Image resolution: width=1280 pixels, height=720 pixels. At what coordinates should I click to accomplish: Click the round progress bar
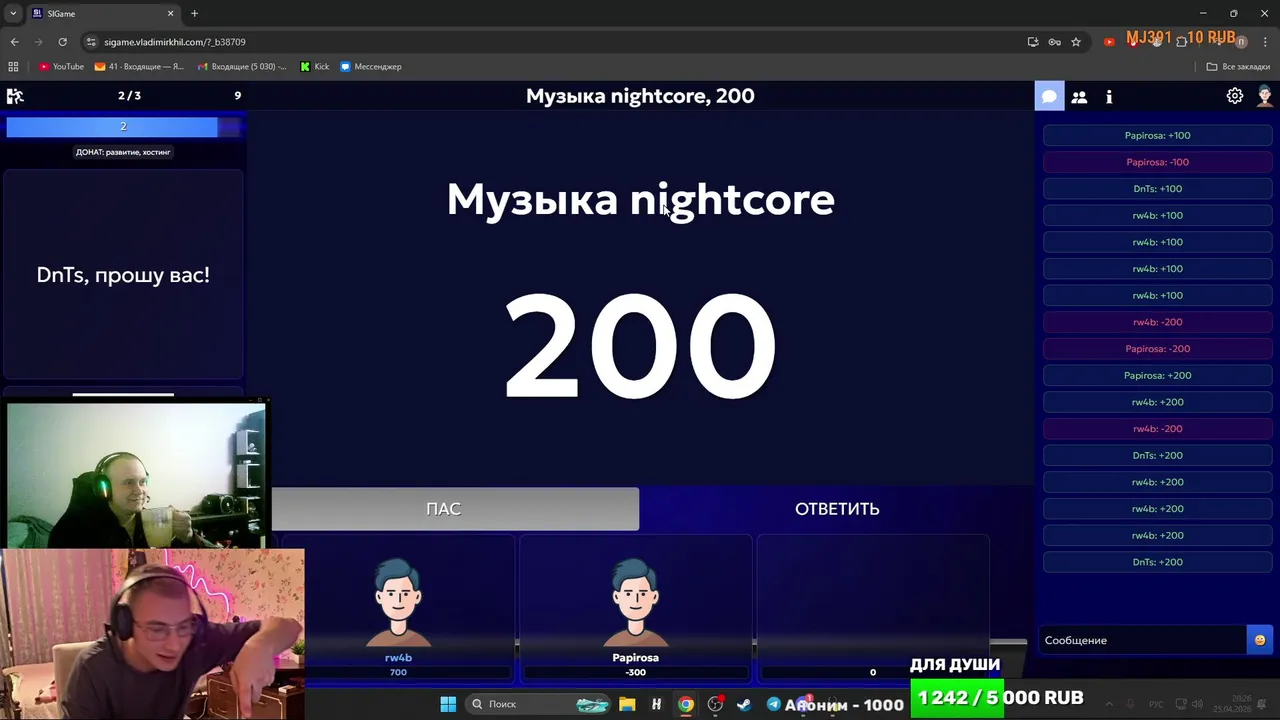(x=123, y=126)
